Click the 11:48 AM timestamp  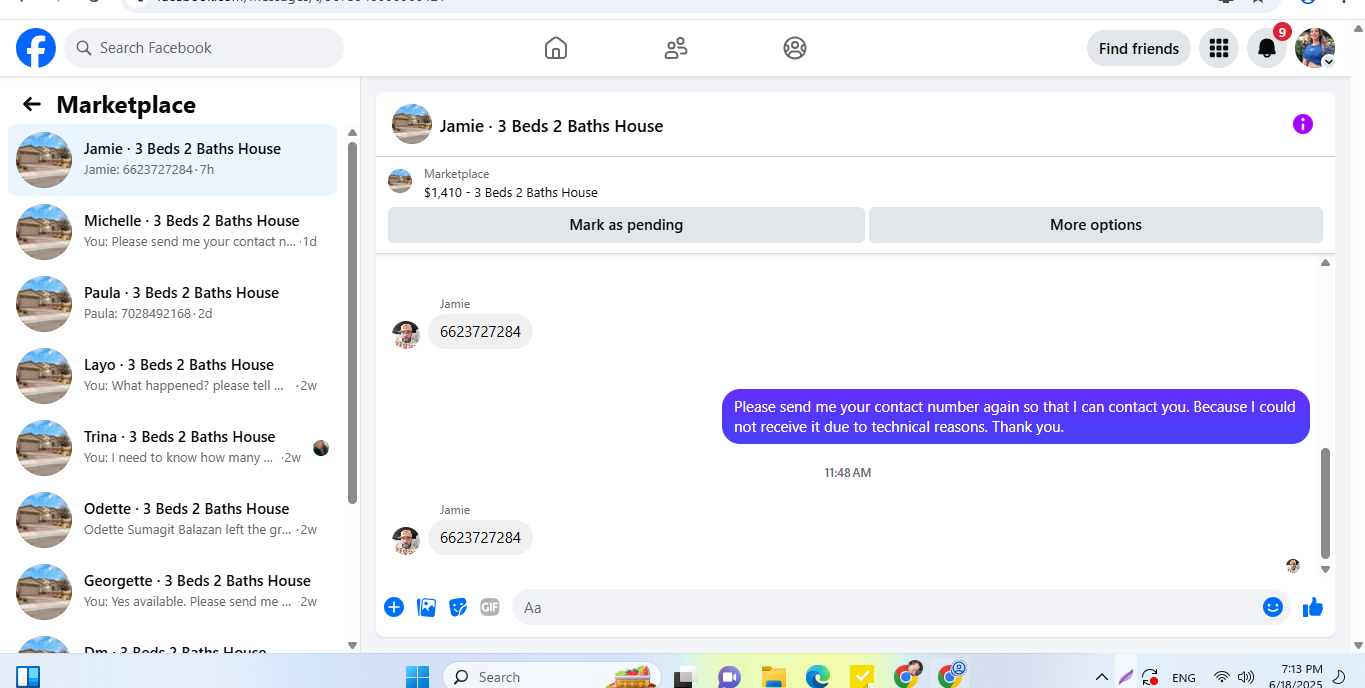tap(848, 472)
